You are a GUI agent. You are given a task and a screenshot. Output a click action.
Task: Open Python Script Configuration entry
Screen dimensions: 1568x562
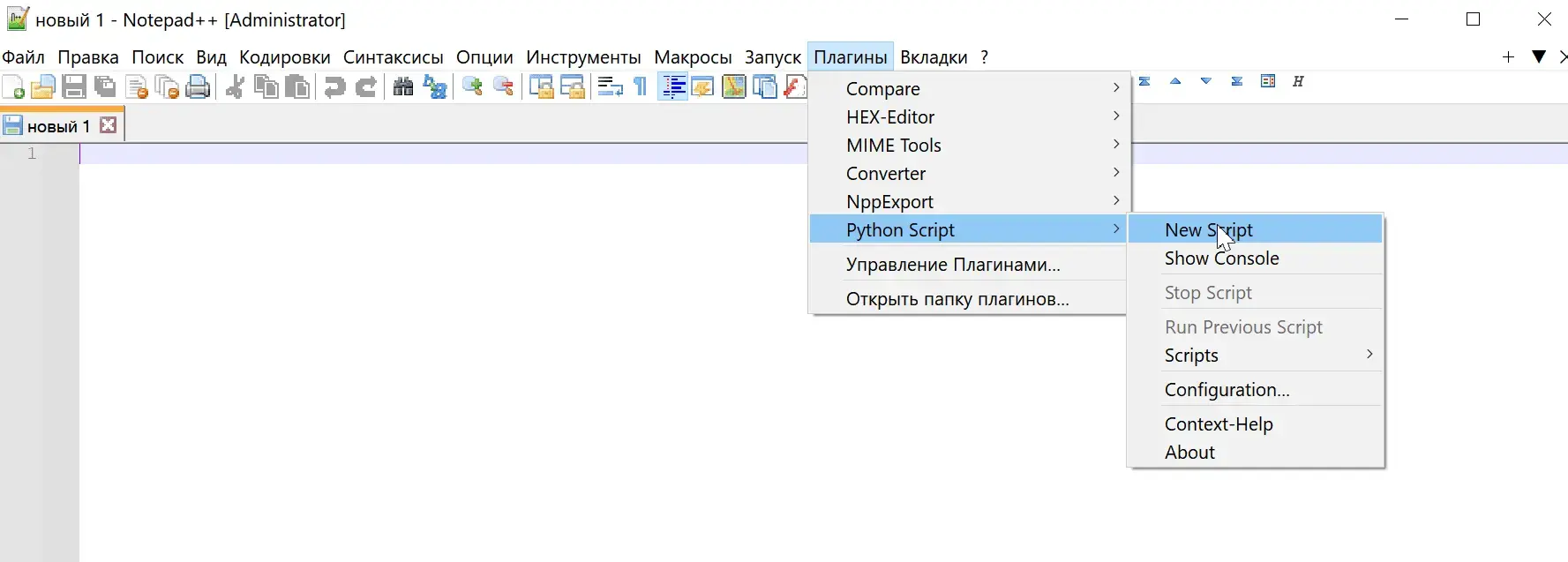1256,389
